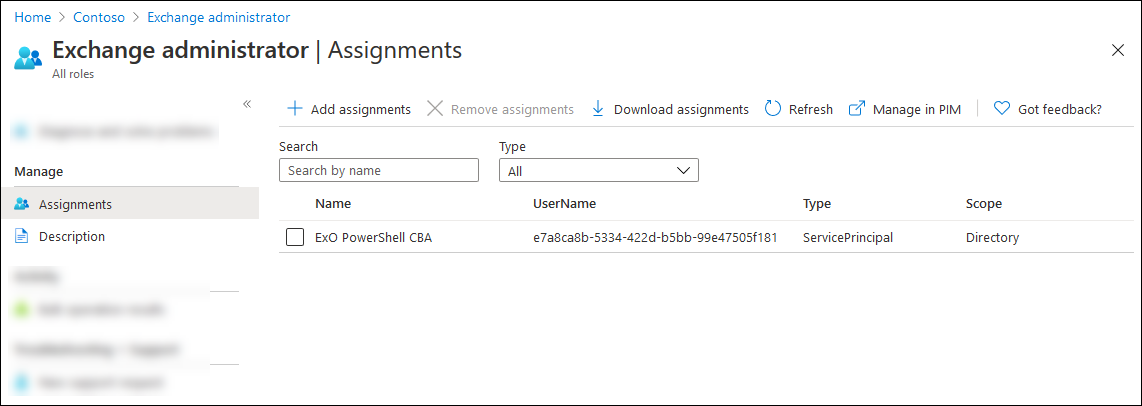The image size is (1142, 406).
Task: Click the Exchange administrator role icon
Action: click(28, 56)
